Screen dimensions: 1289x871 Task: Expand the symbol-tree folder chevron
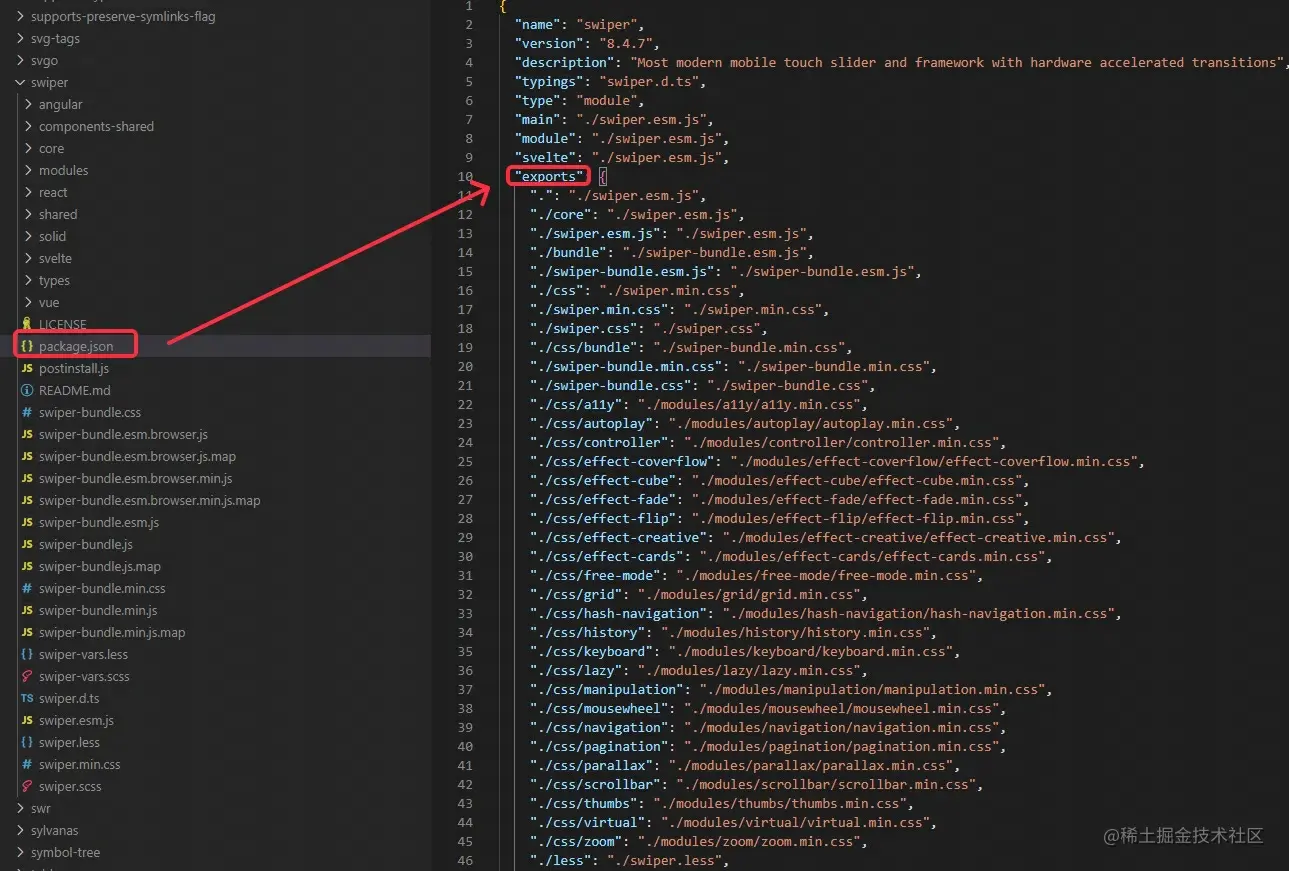pos(21,852)
